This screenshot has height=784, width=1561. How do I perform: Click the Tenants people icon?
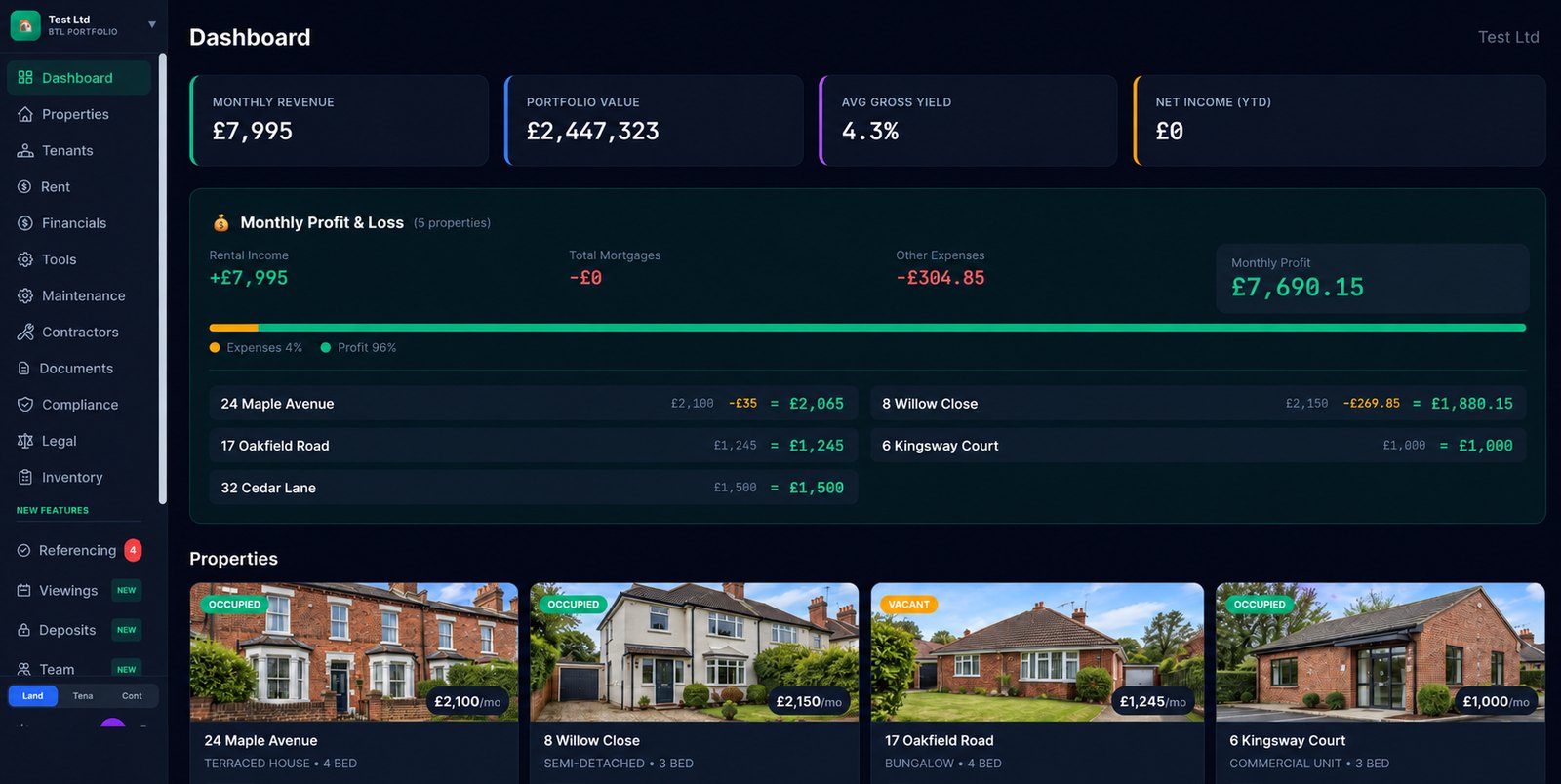25,150
